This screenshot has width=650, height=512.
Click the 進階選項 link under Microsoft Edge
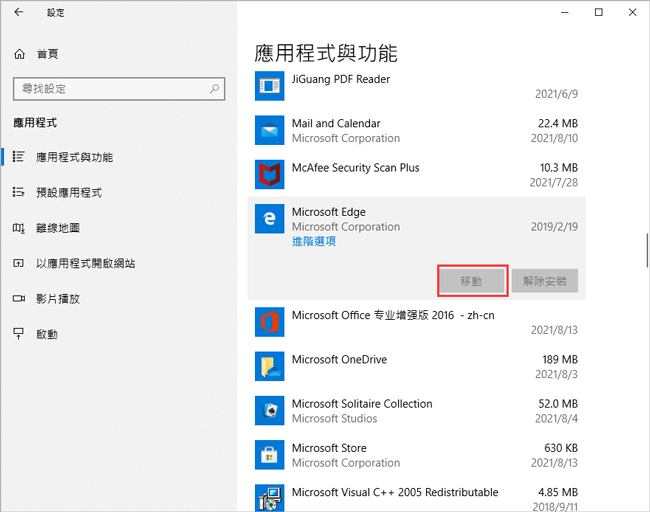[313, 241]
